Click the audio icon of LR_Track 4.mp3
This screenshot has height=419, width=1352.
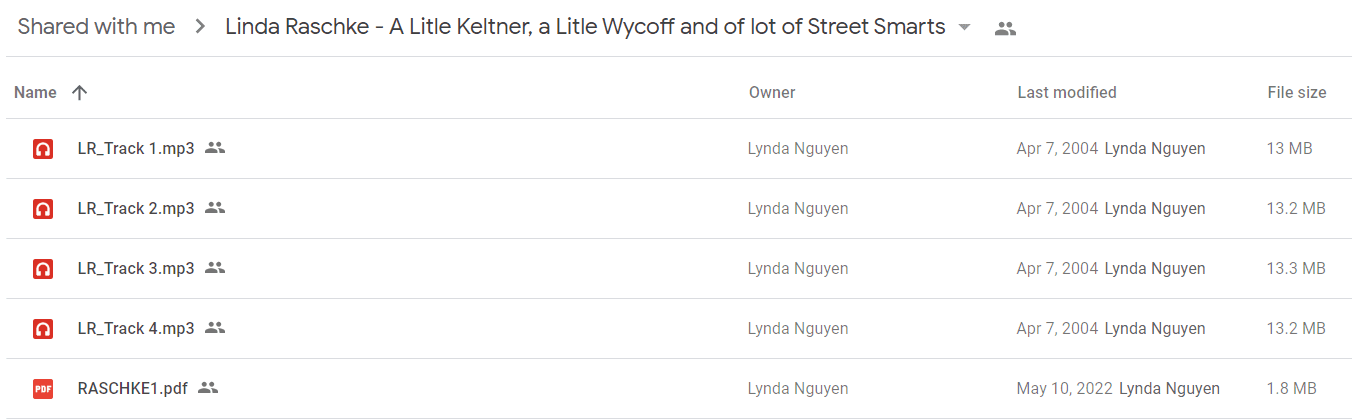click(x=42, y=329)
